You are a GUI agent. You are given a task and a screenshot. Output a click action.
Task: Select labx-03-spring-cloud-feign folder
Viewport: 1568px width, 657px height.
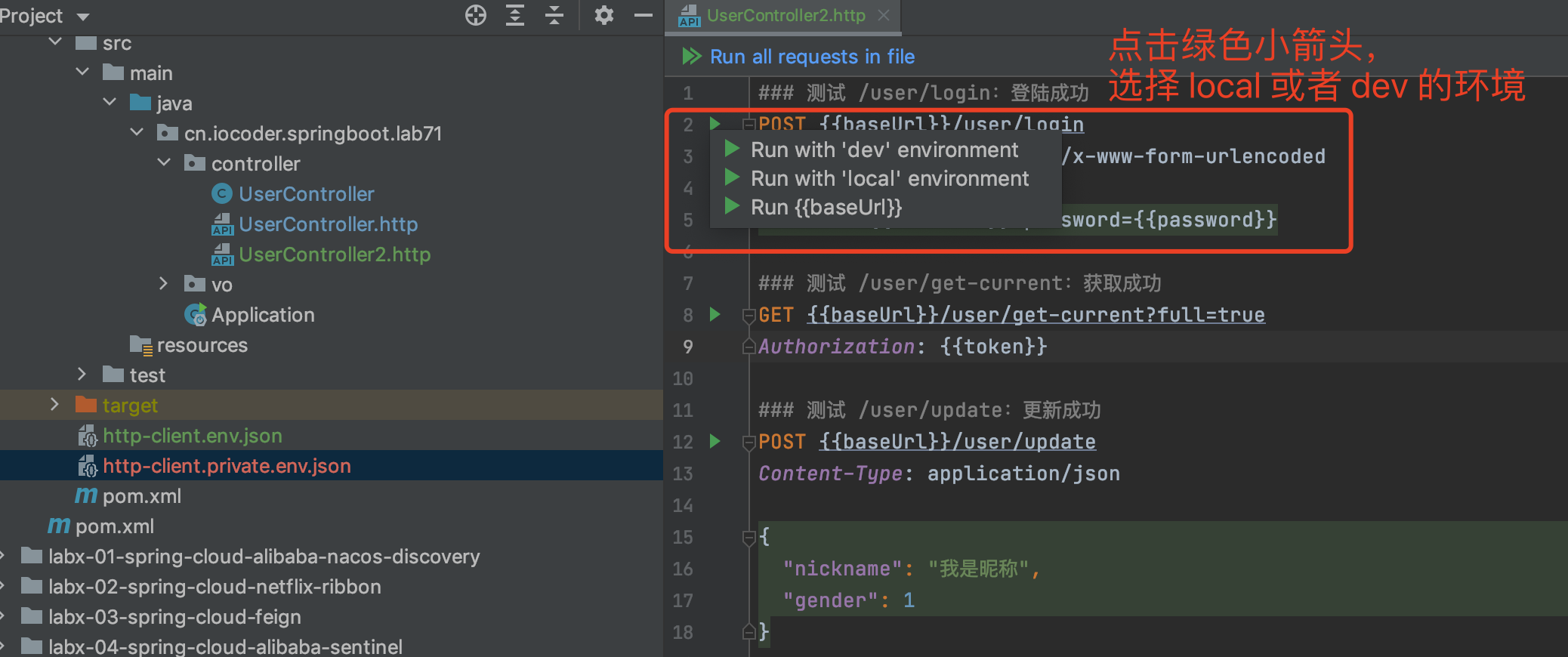(174, 617)
